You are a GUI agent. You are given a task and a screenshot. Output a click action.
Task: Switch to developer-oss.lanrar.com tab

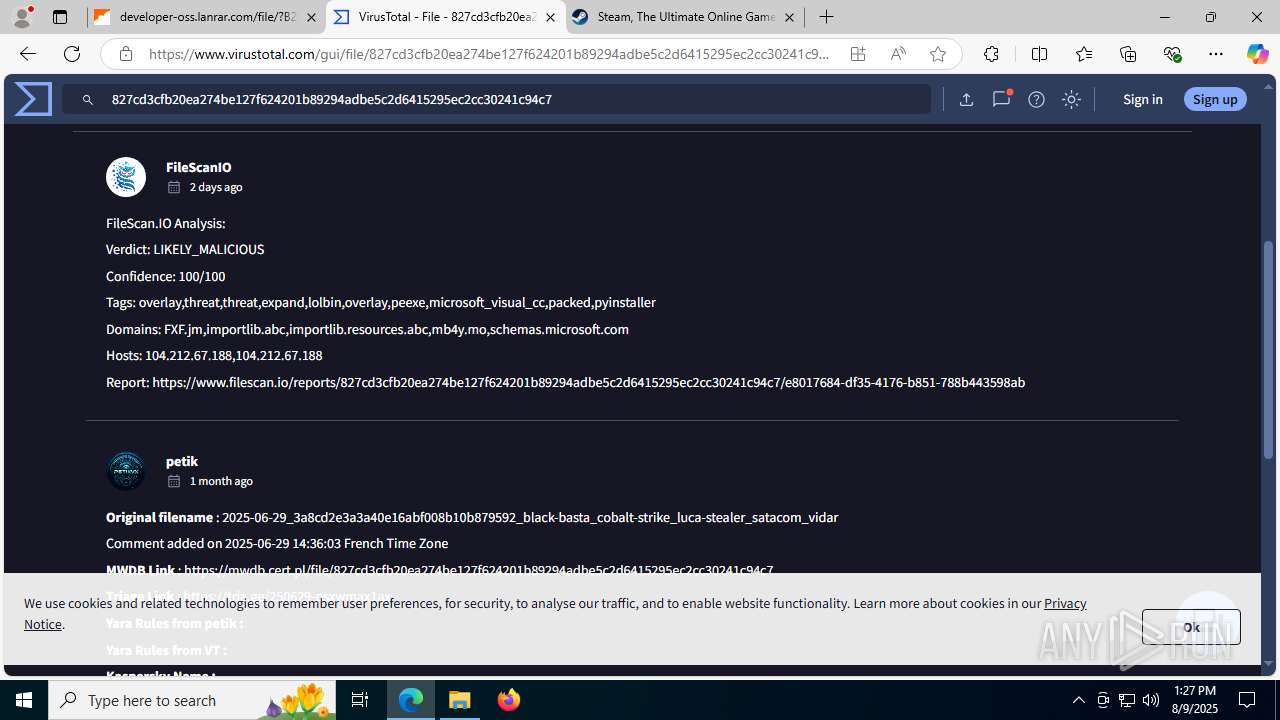(x=206, y=17)
